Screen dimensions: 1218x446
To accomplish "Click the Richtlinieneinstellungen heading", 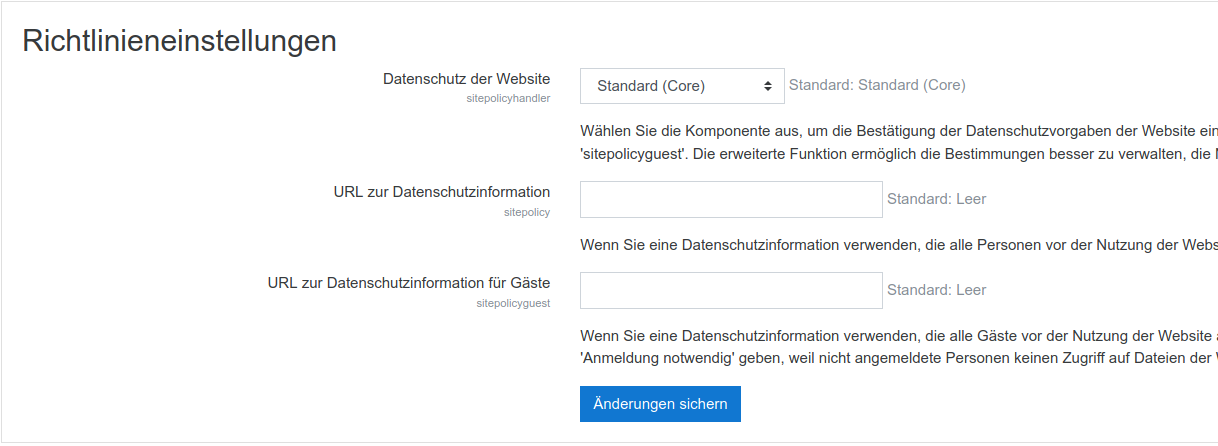I will [x=179, y=41].
